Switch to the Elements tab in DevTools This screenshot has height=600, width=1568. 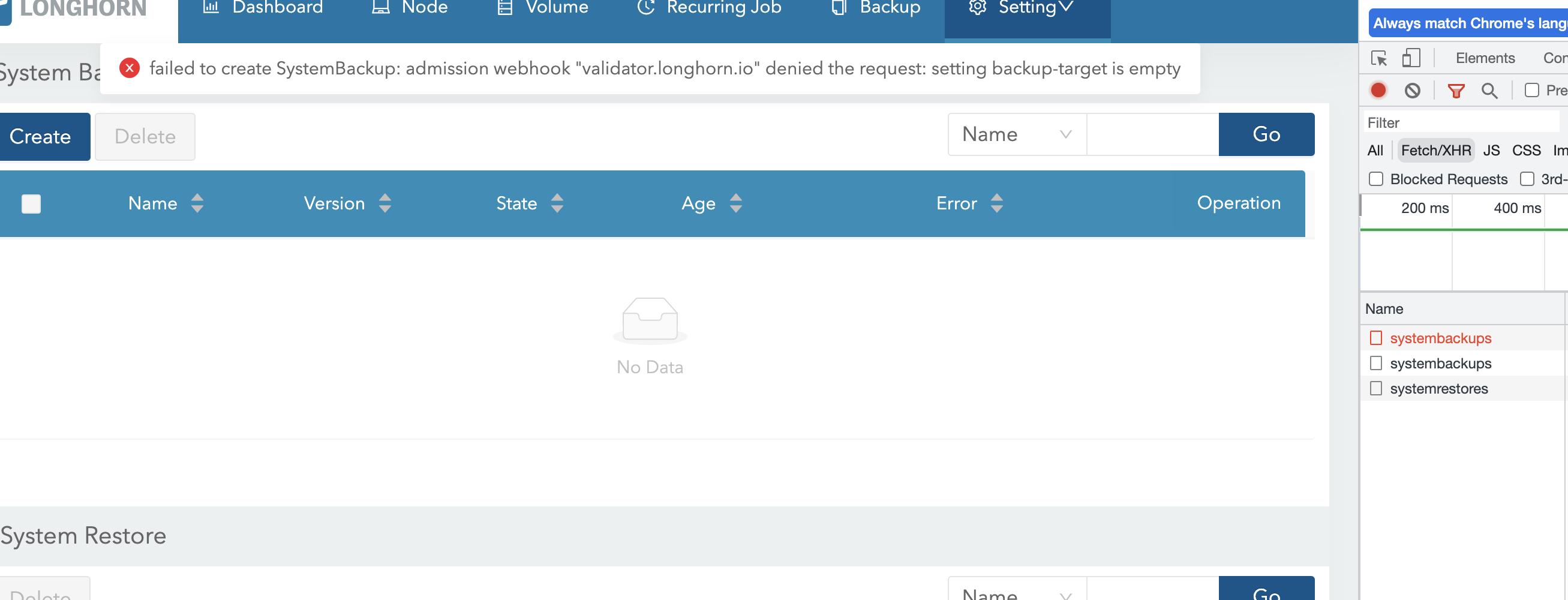click(1485, 58)
